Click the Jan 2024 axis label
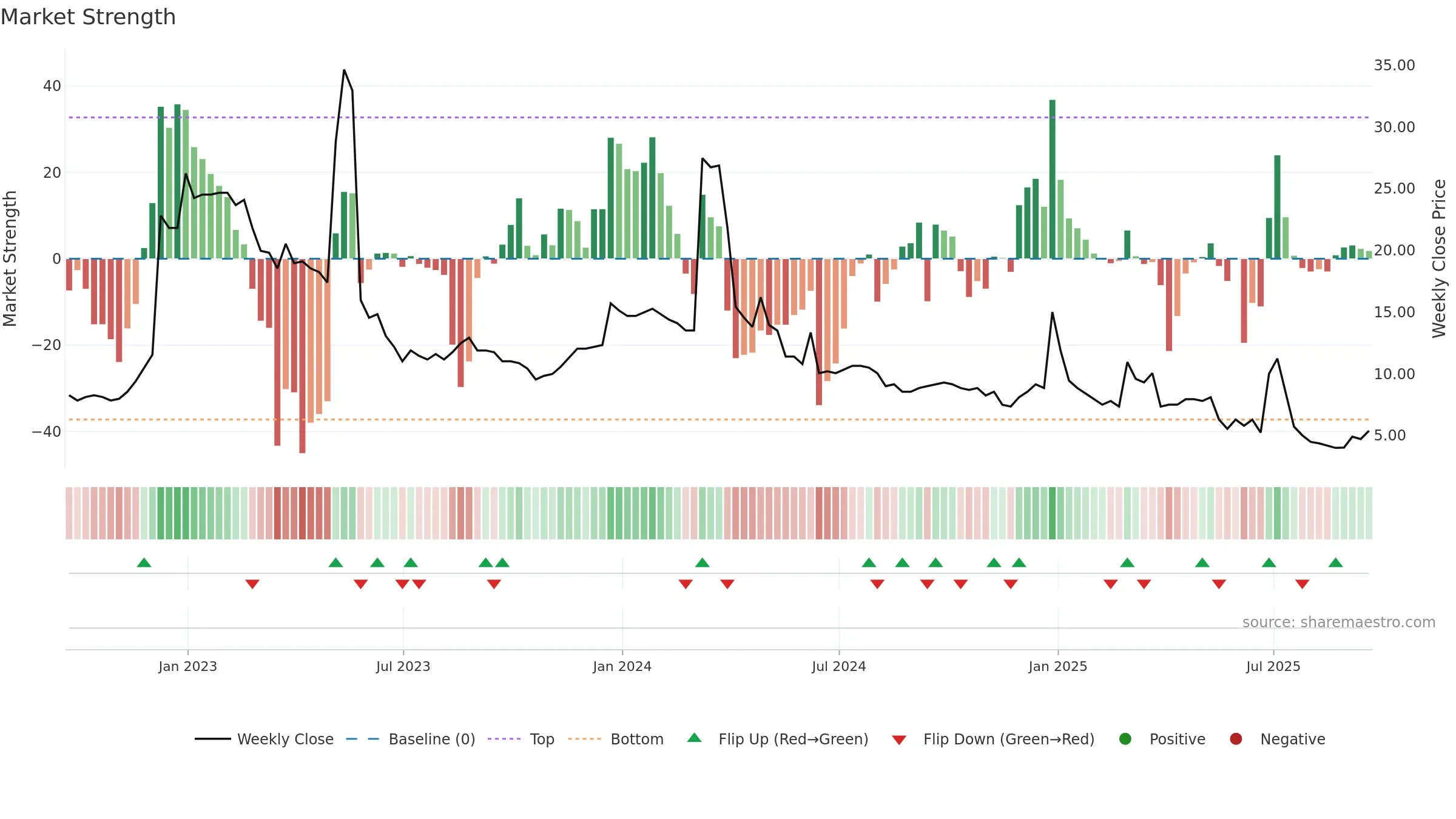The height and width of the screenshot is (819, 1456). [x=622, y=666]
